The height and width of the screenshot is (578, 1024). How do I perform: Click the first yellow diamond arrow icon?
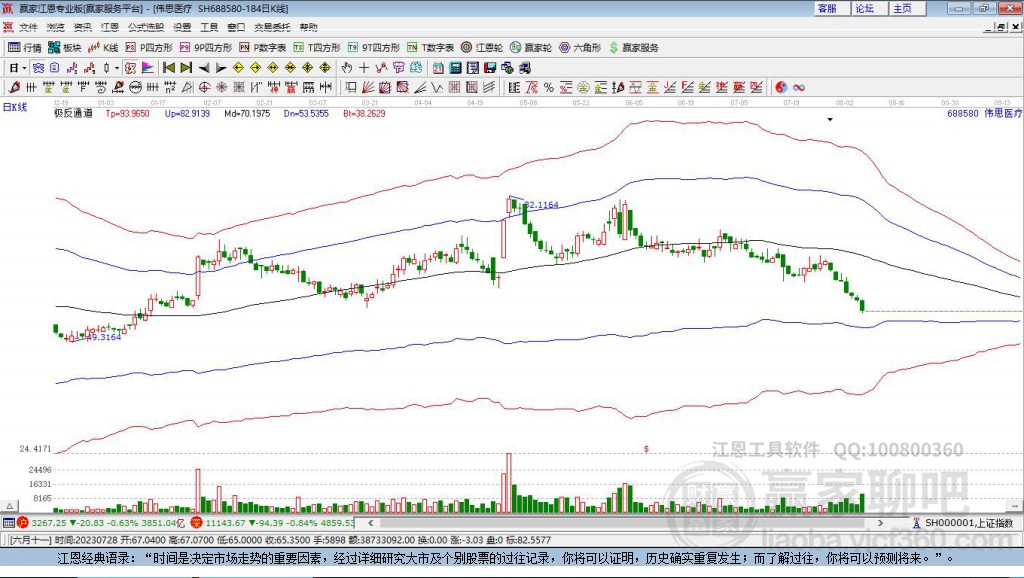238,68
